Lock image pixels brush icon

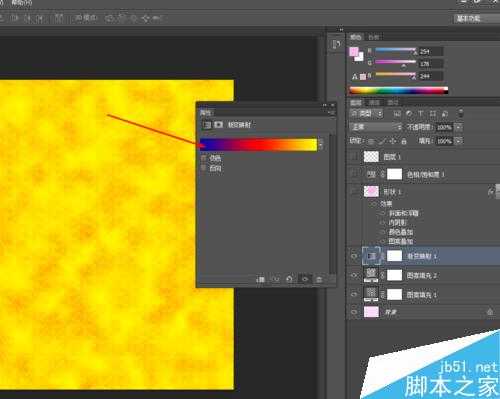click(382, 141)
